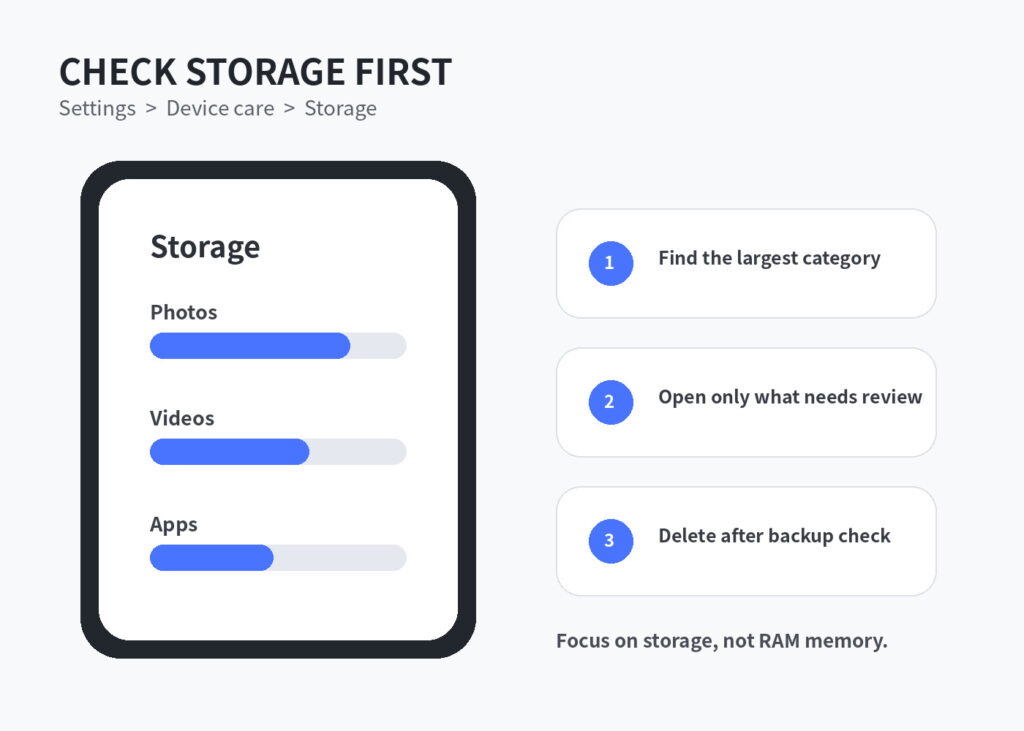This screenshot has width=1024, height=731.
Task: Open the Find the largest category card
Action: coord(746,263)
